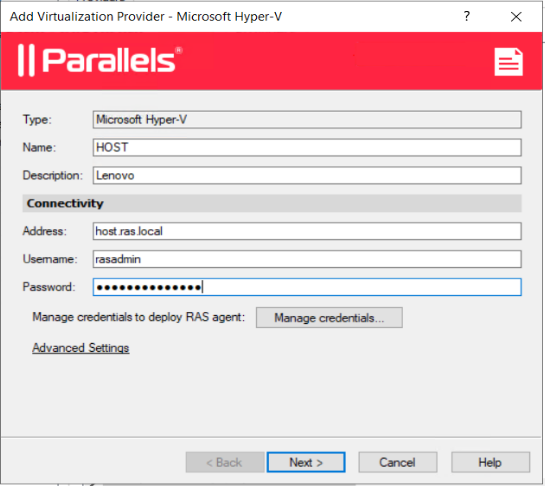
Task: Click the Password label text
Action: pyautogui.click(x=49, y=287)
